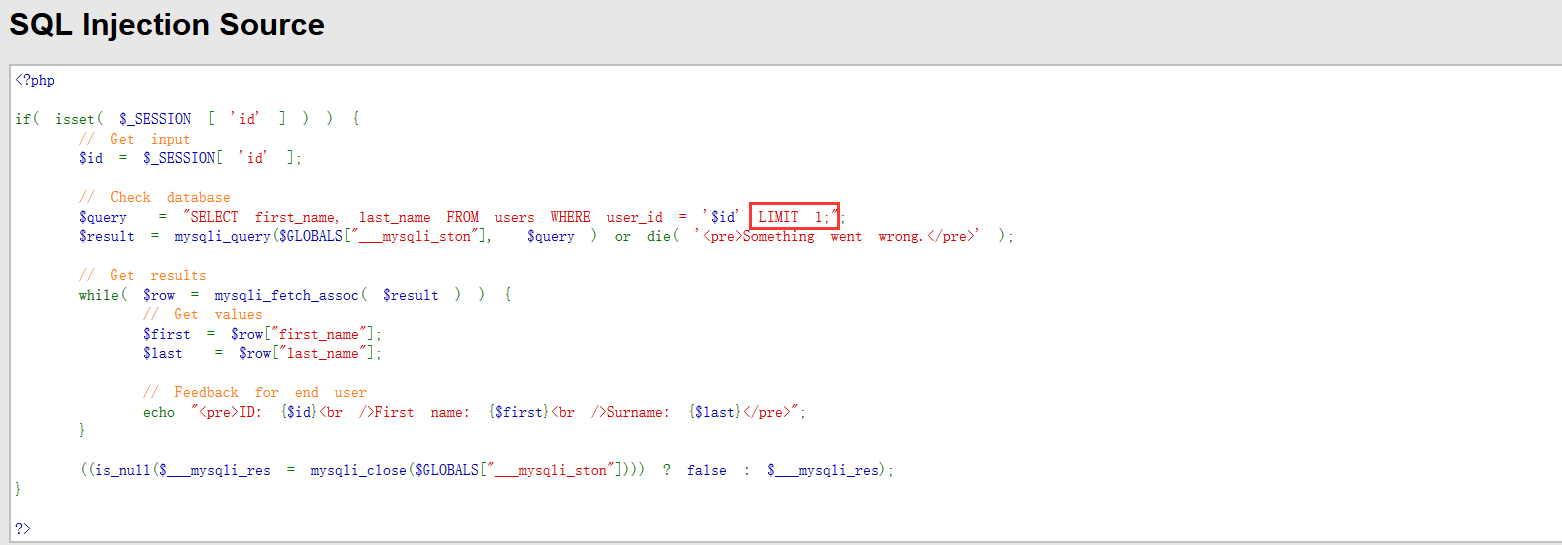Click the "die(" call text

point(663,237)
